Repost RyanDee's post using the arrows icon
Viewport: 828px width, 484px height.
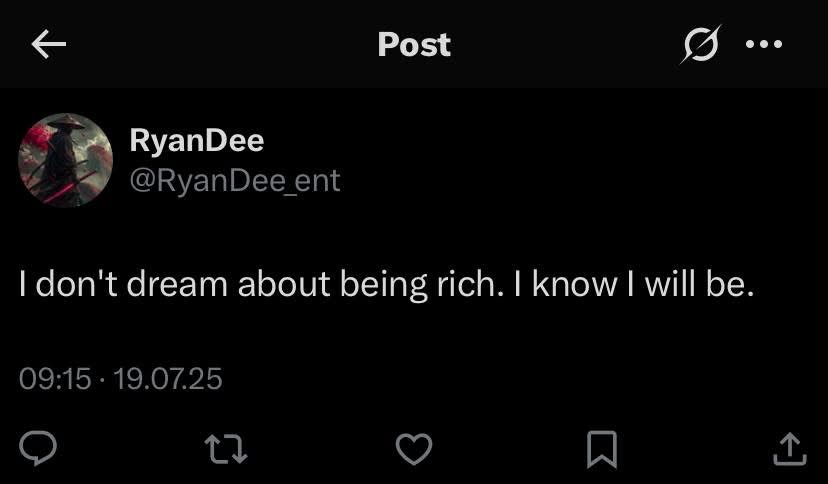coord(228,449)
